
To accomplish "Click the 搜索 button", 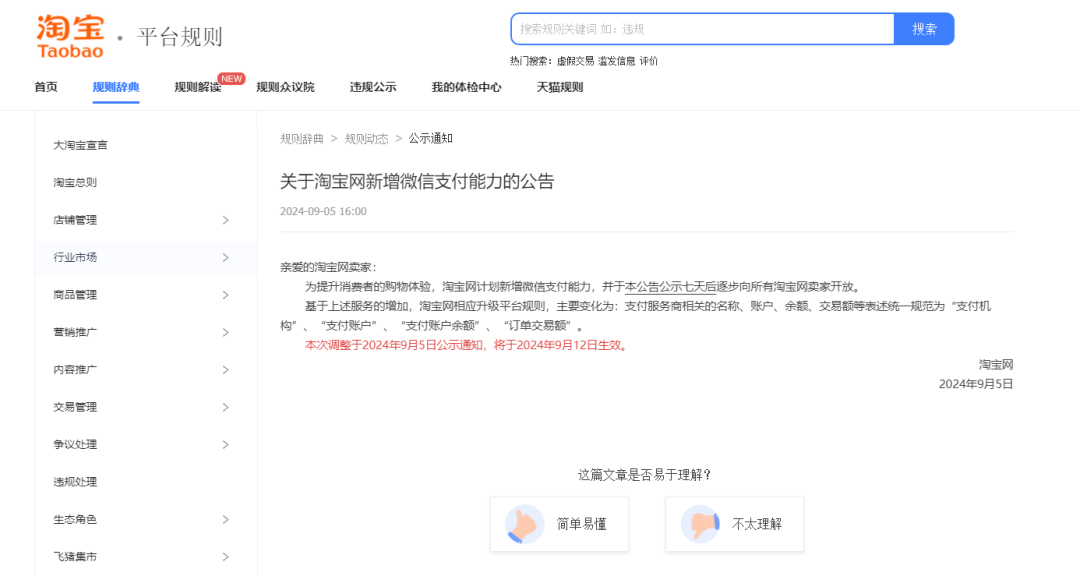I will click(924, 29).
